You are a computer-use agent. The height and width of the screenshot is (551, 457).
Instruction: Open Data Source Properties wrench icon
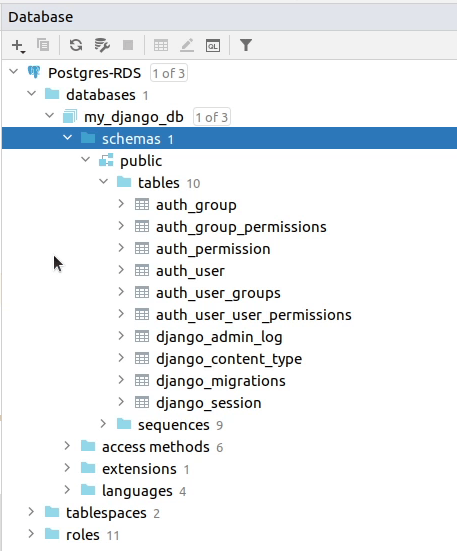pos(102,45)
